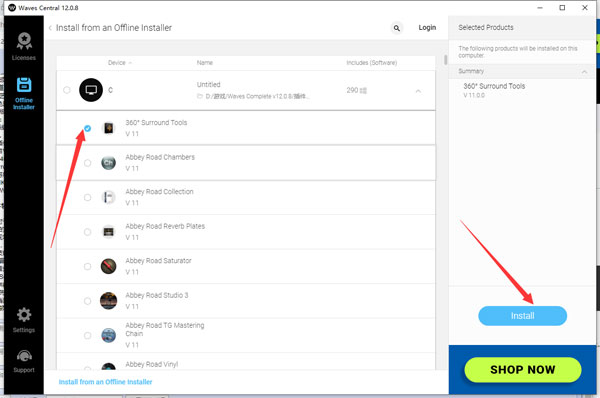
Task: Maximize the Waves Central window
Action: click(562, 8)
